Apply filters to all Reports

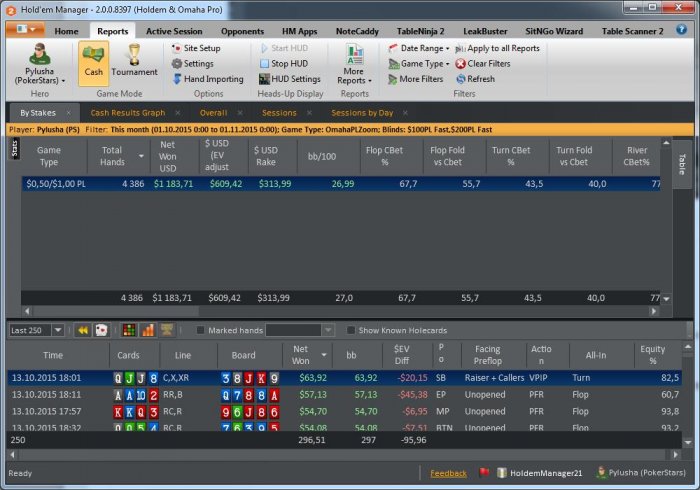[497, 48]
